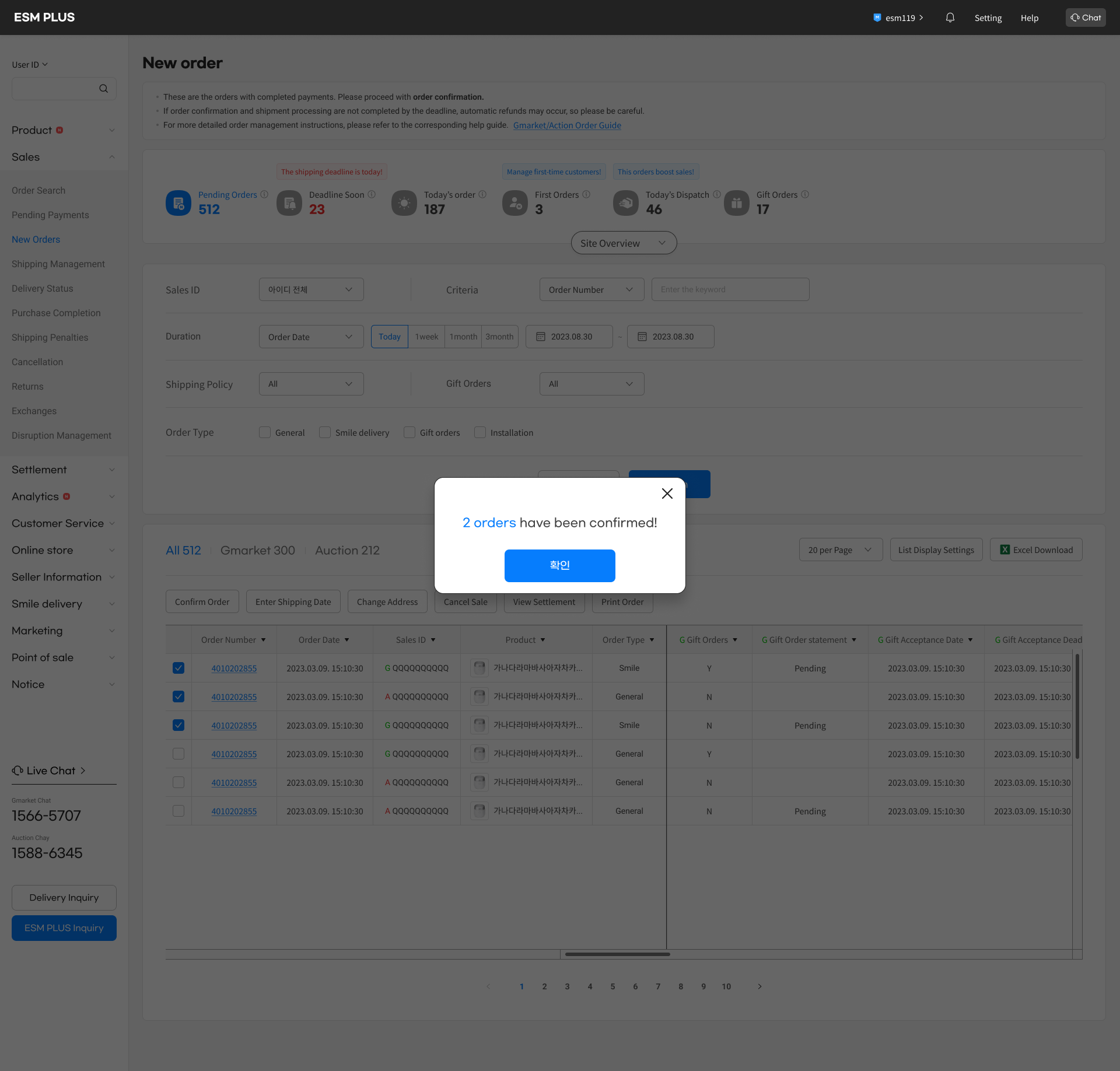The height and width of the screenshot is (1071, 1120).
Task: Check the fourth order row checkbox
Action: (178, 754)
